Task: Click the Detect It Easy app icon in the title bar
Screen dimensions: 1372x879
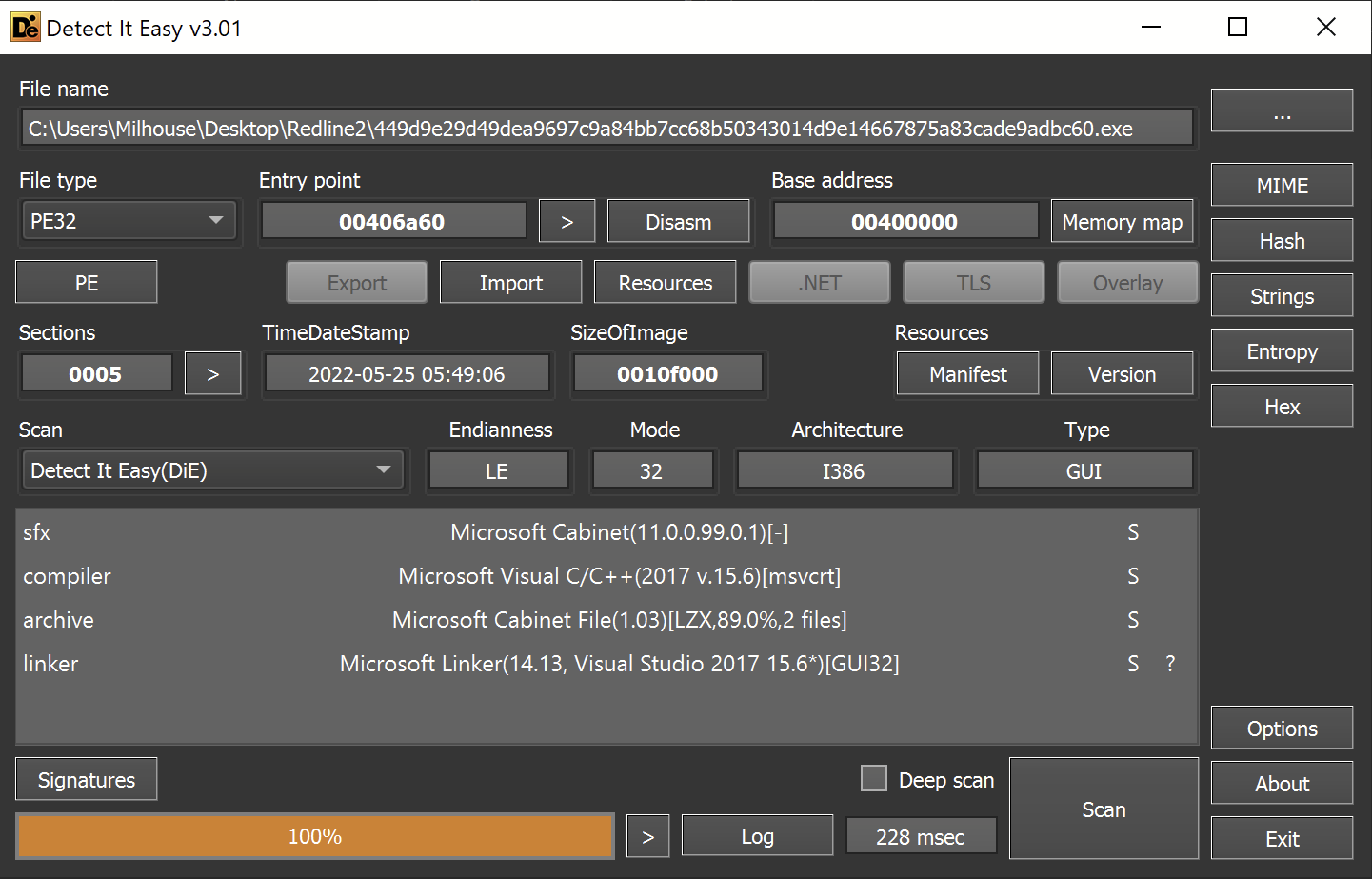Action: pyautogui.click(x=26, y=27)
